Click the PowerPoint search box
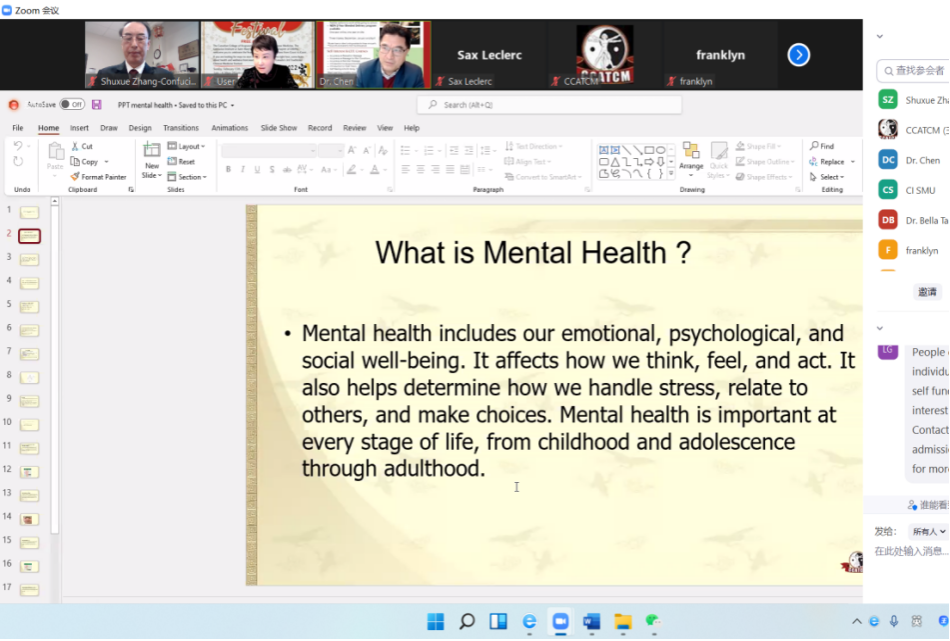 [550, 105]
